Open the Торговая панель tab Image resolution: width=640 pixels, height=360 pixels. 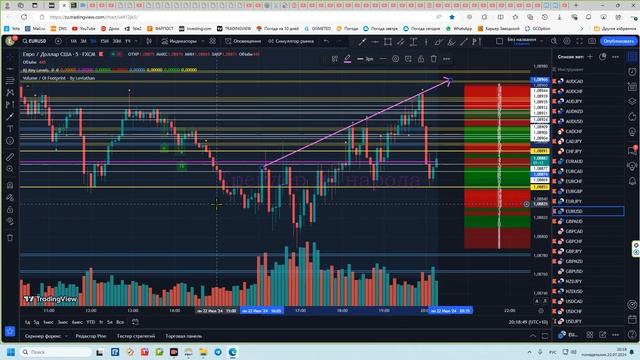point(184,336)
